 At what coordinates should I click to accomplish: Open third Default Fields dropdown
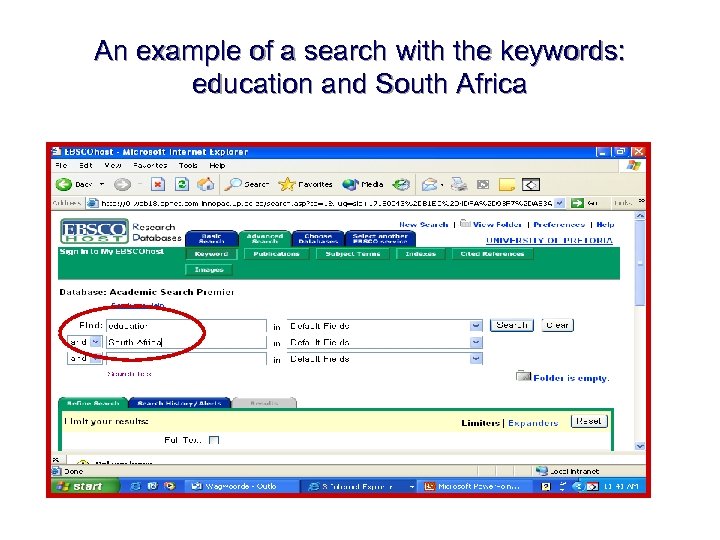pyautogui.click(x=476, y=359)
